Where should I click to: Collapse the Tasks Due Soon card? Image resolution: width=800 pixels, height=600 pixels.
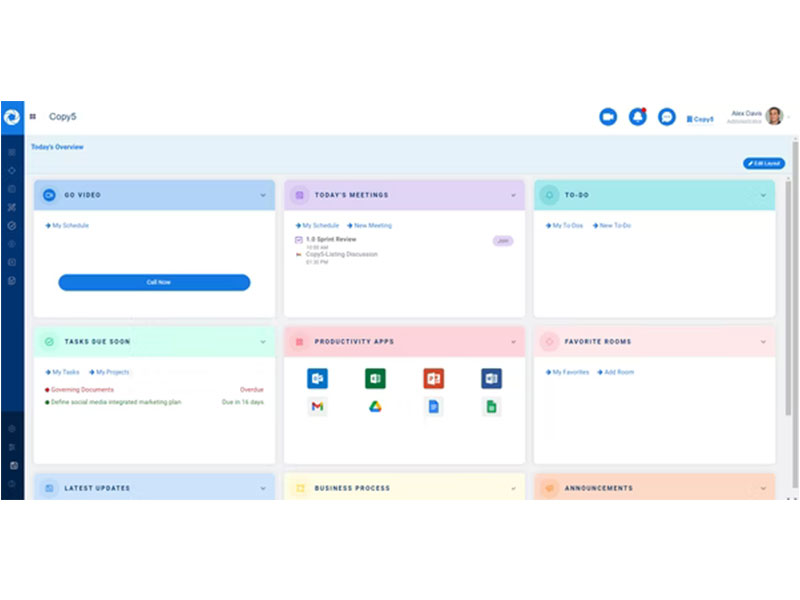coord(264,341)
